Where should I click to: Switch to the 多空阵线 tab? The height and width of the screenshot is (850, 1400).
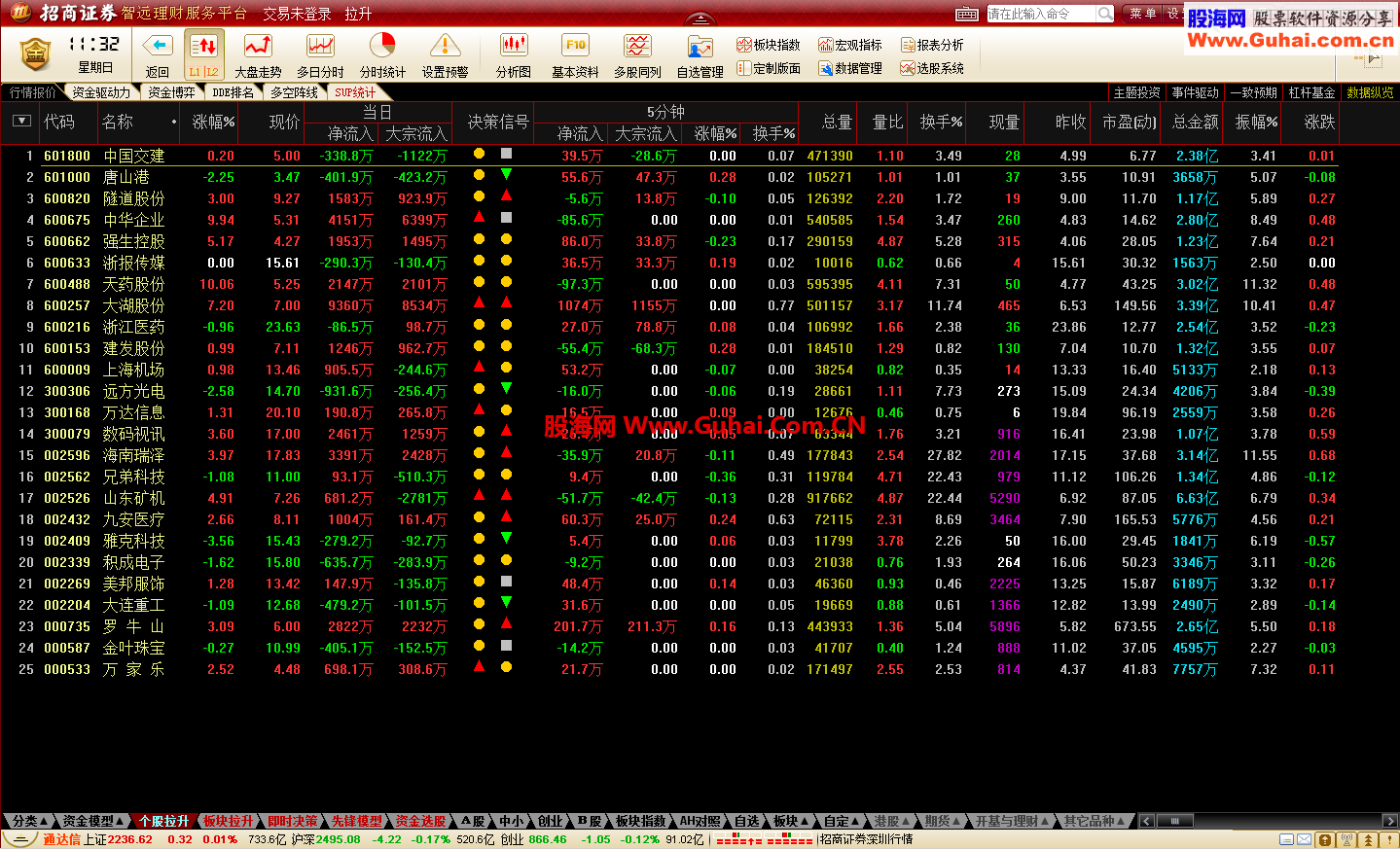pos(294,92)
